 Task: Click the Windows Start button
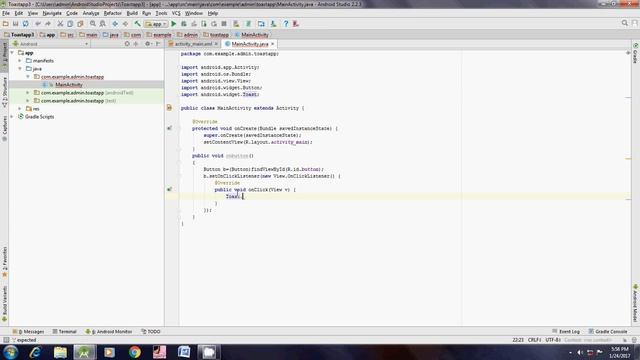(10, 352)
